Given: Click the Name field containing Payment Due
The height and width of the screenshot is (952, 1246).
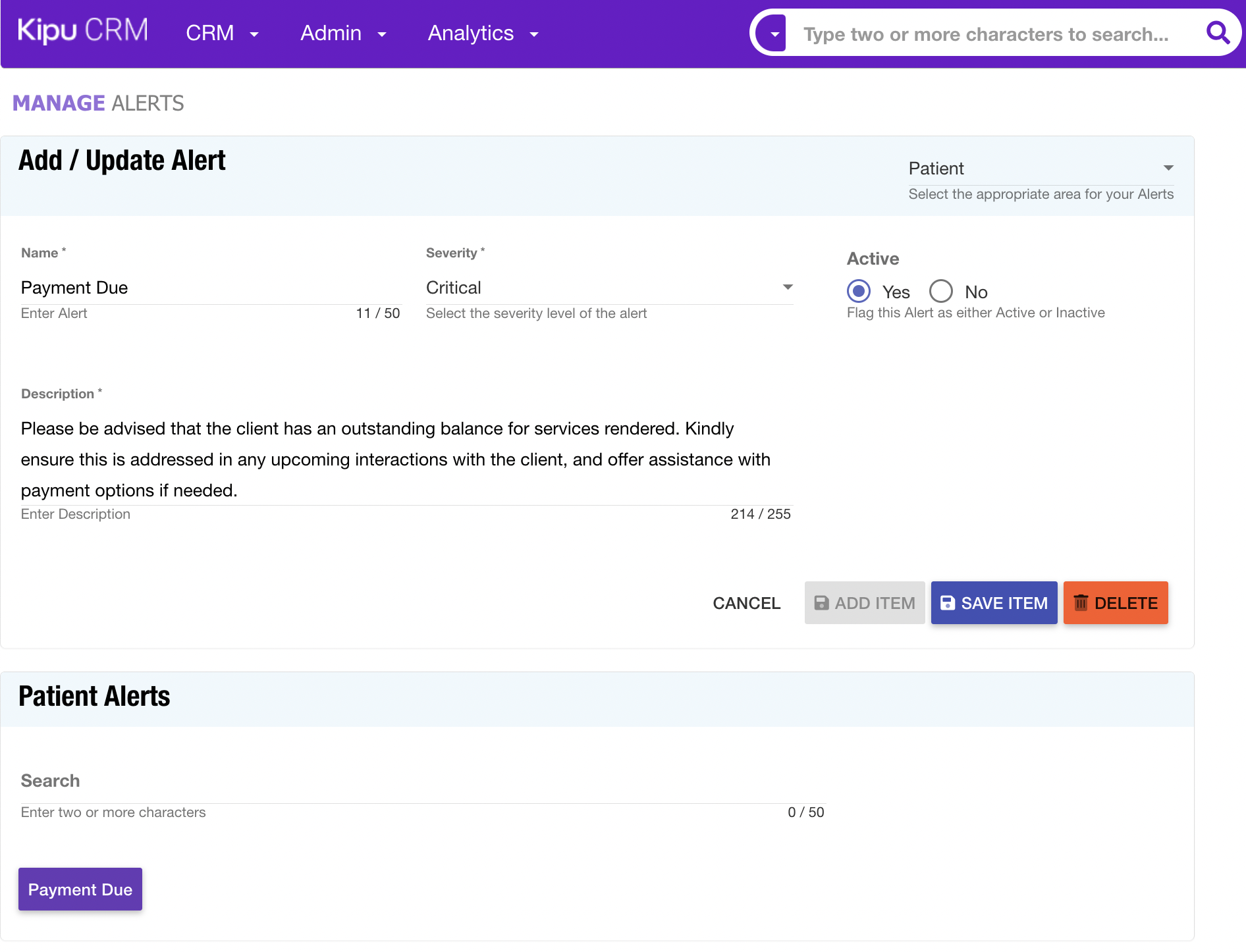Looking at the screenshot, I should pyautogui.click(x=211, y=288).
